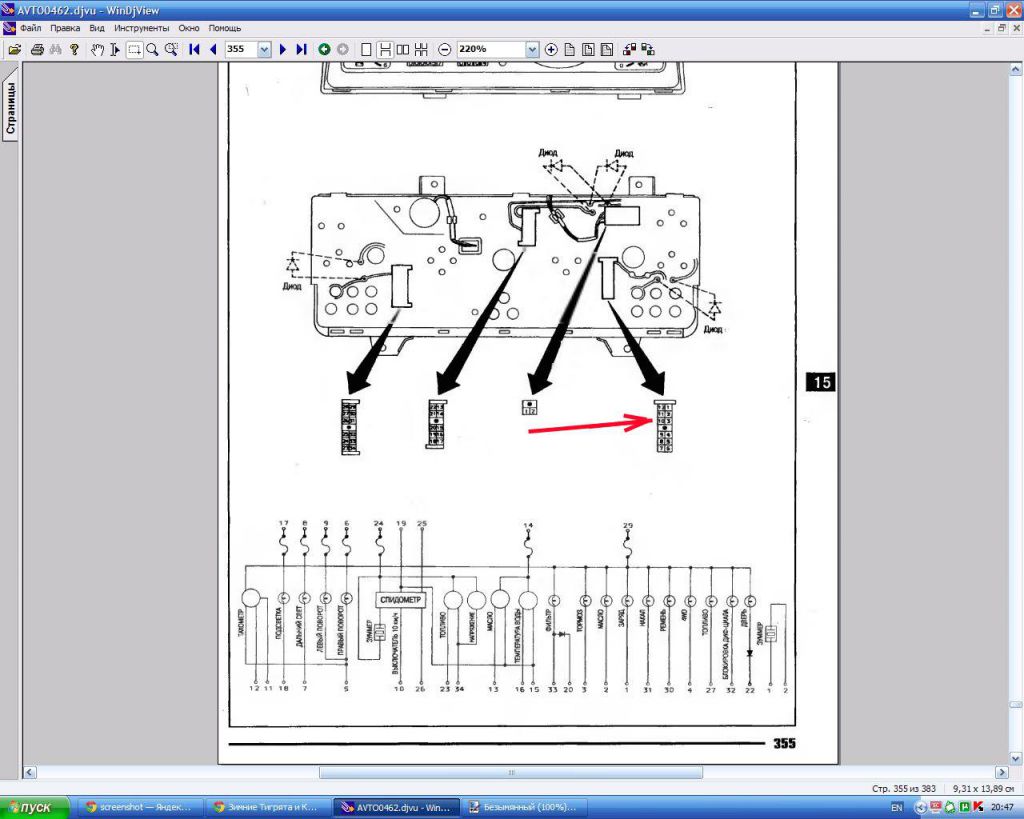Toggle continuous page layout mode
Screen dimensions: 1024x819
[384, 49]
